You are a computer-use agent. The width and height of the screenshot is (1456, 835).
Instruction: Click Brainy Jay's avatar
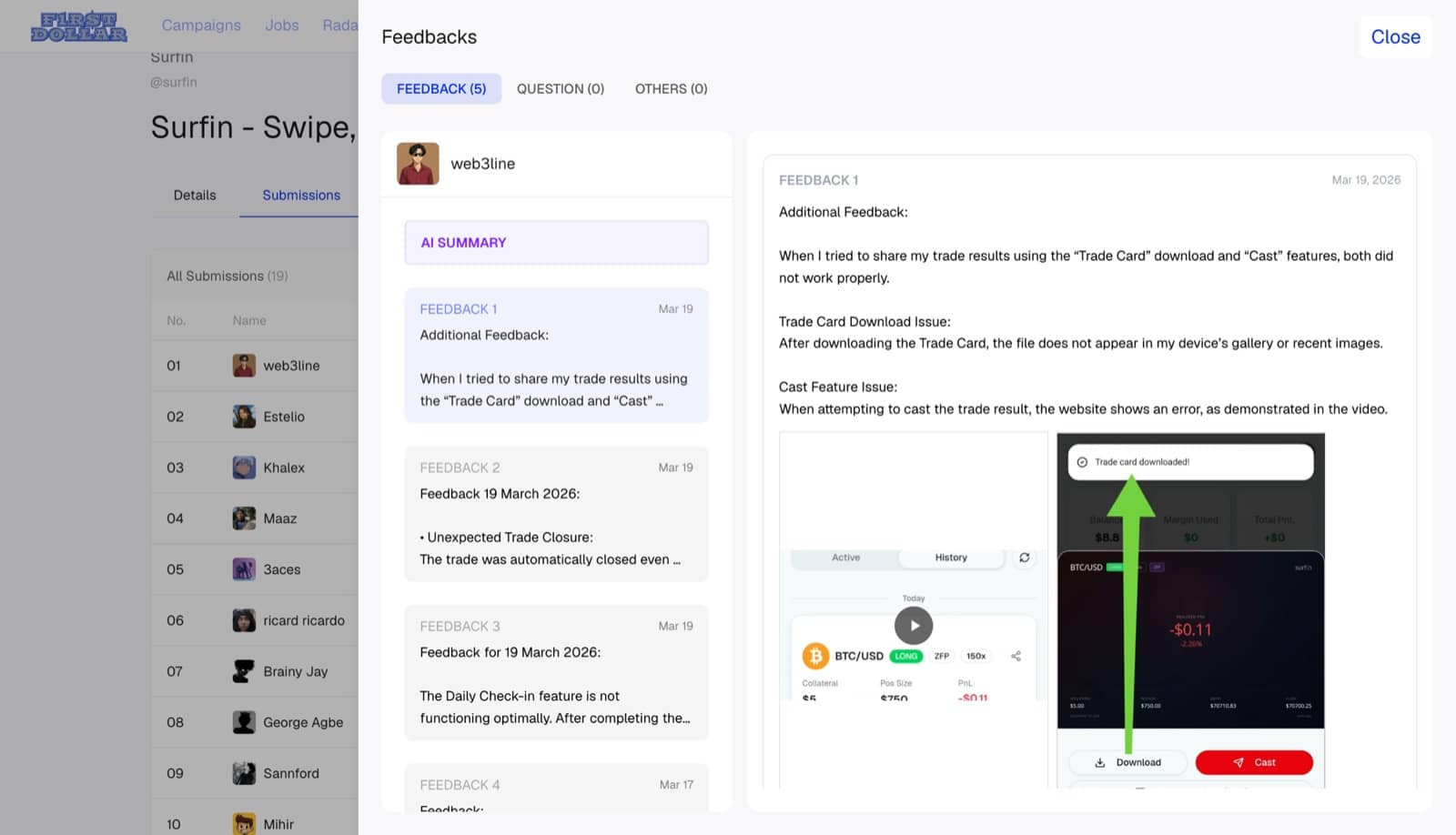[x=244, y=671]
